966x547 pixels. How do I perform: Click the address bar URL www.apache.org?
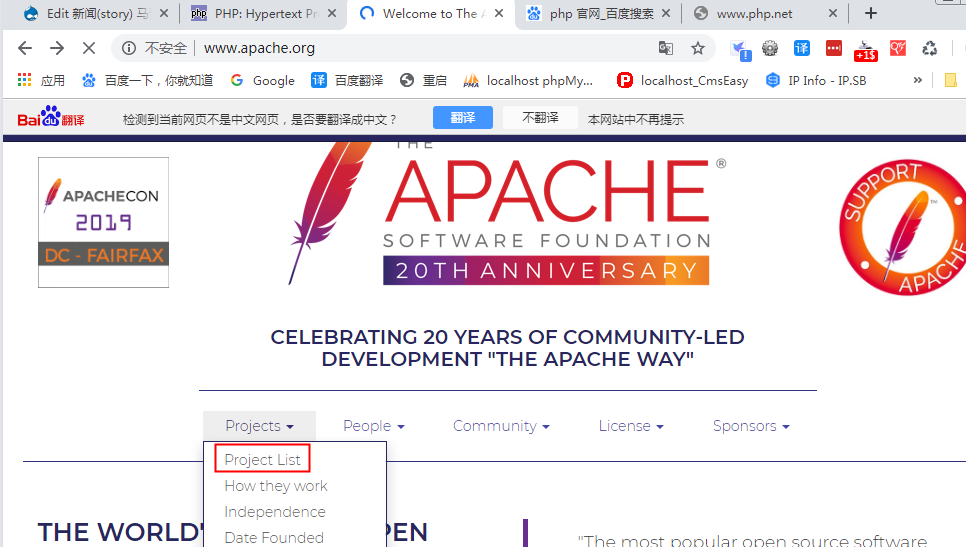tap(259, 48)
